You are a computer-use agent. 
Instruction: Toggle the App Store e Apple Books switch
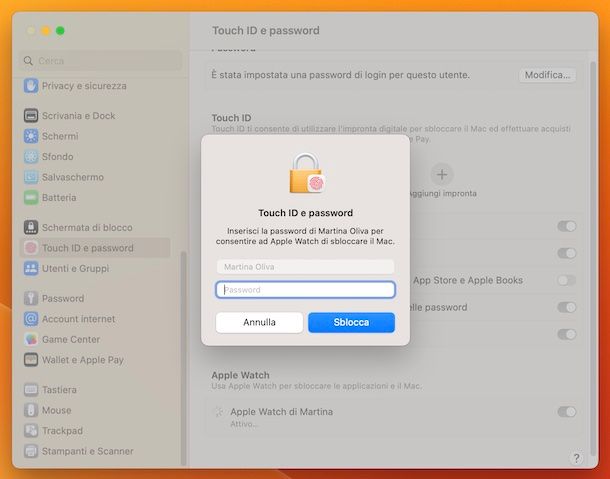click(x=566, y=280)
